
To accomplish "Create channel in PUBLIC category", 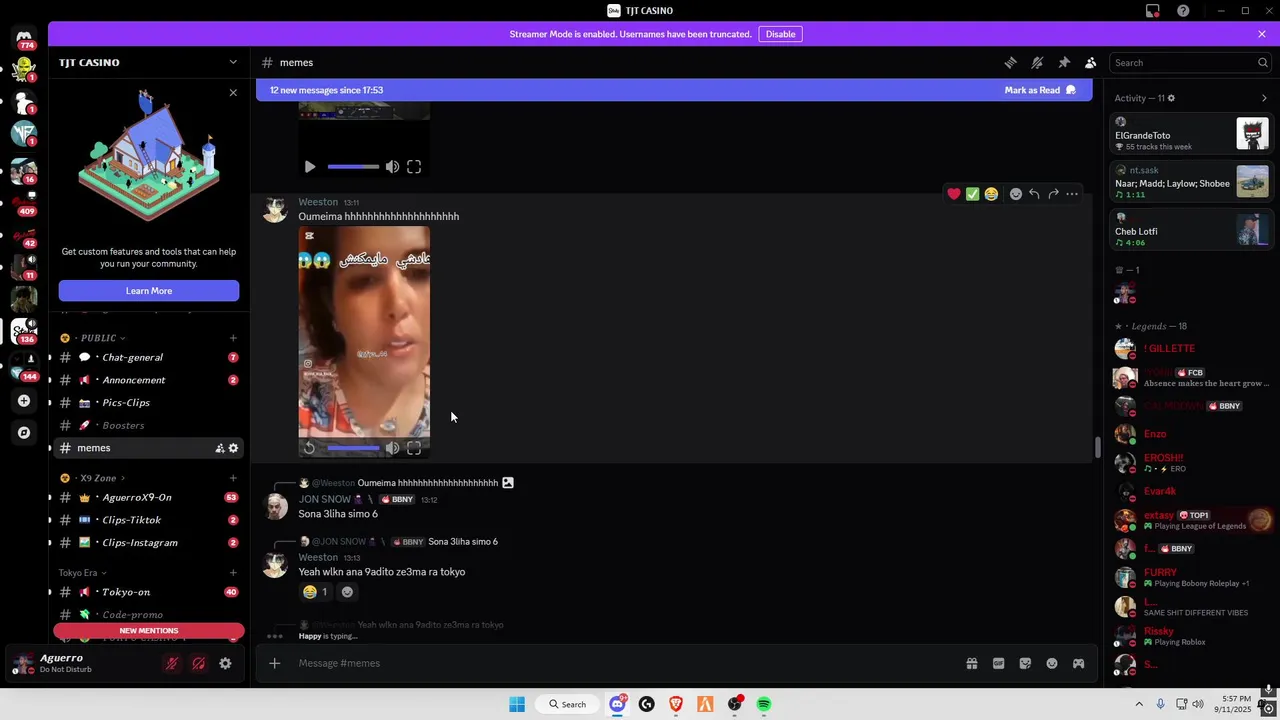I will pyautogui.click(x=233, y=338).
